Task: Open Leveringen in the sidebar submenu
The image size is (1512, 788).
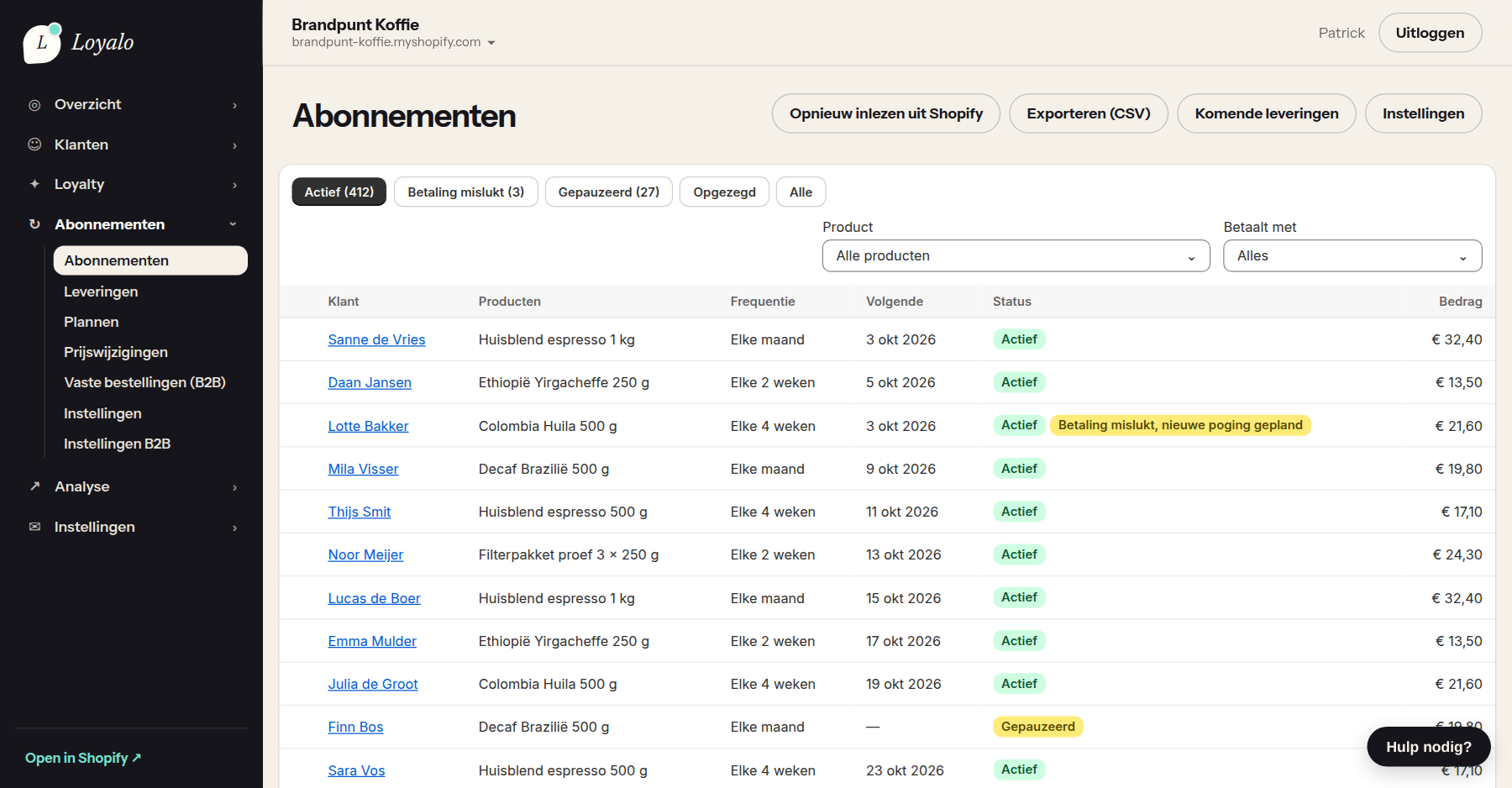Action: coord(101,292)
